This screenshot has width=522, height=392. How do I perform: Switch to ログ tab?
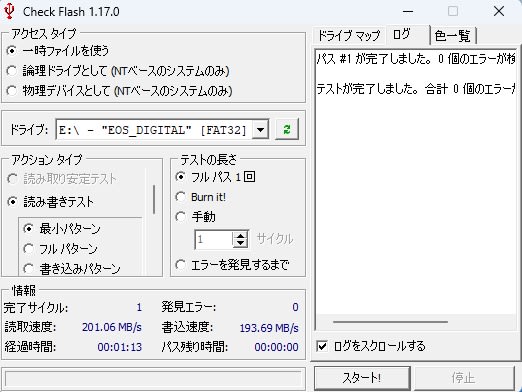[x=407, y=34]
